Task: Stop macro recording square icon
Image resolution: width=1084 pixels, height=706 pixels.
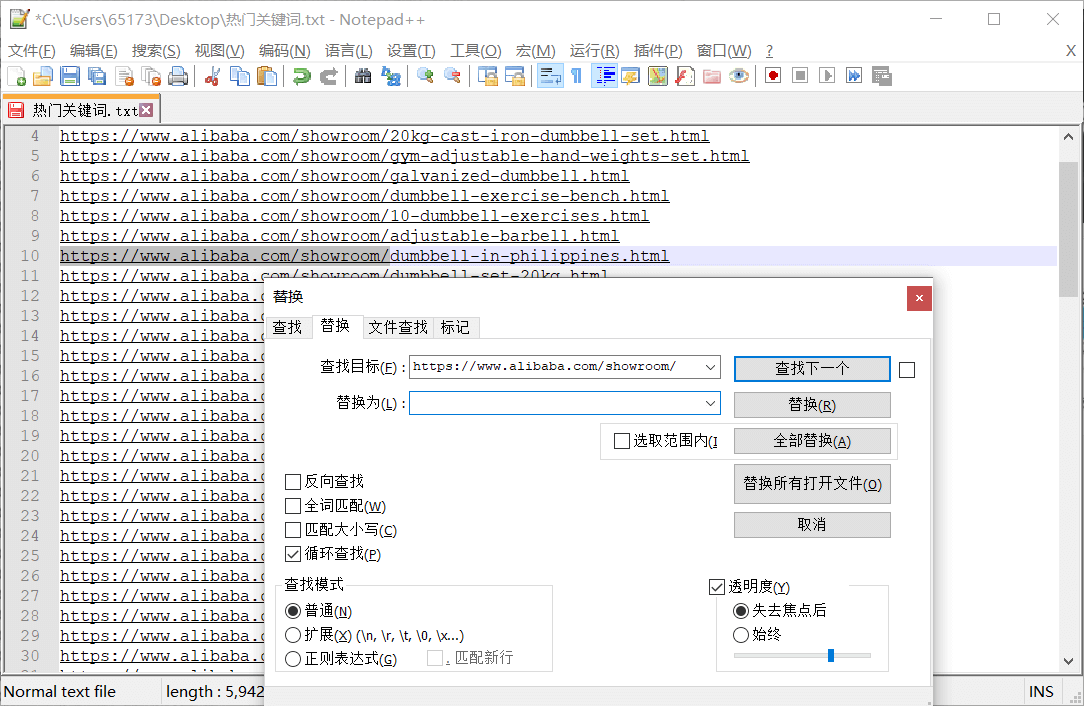Action: click(x=800, y=76)
